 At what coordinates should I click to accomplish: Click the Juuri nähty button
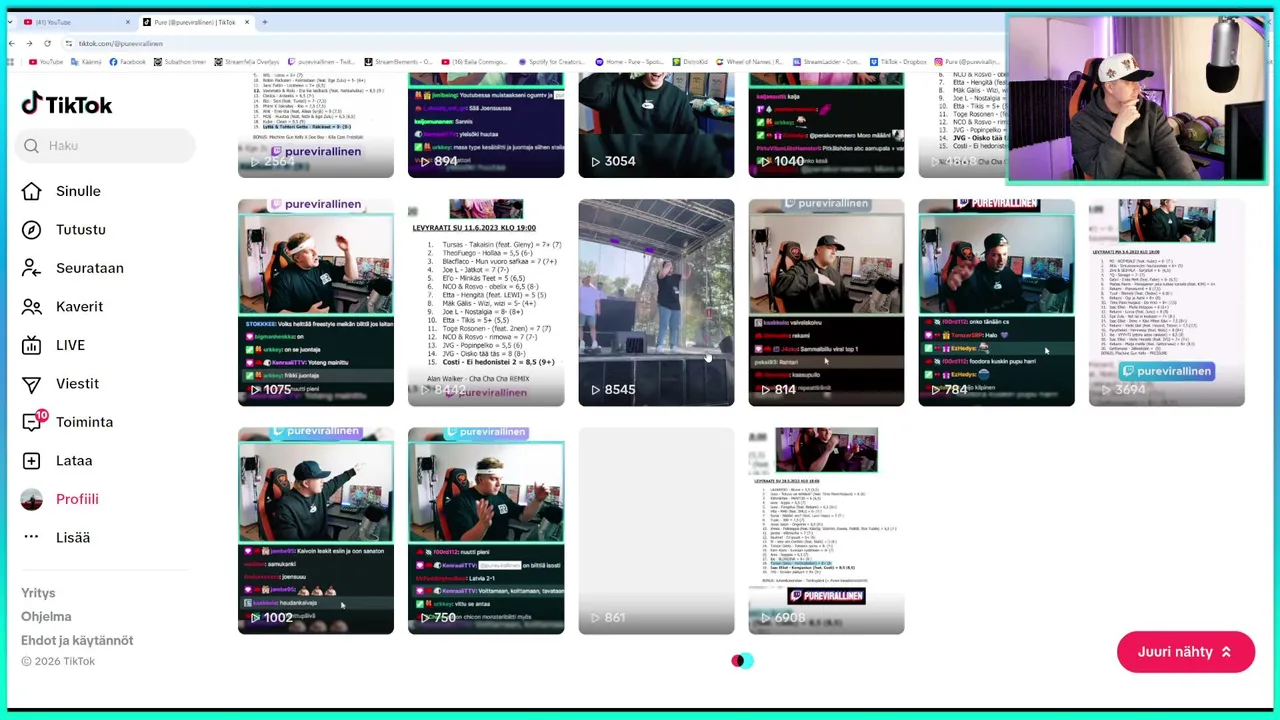1186,652
